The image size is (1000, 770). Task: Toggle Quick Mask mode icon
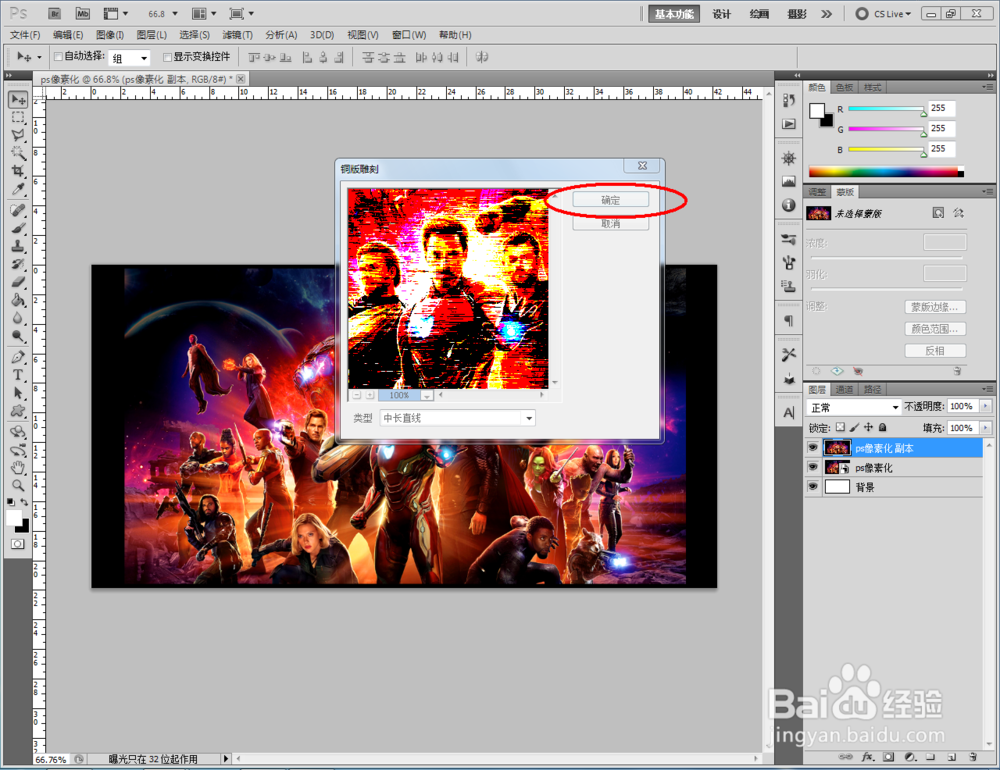coord(18,544)
